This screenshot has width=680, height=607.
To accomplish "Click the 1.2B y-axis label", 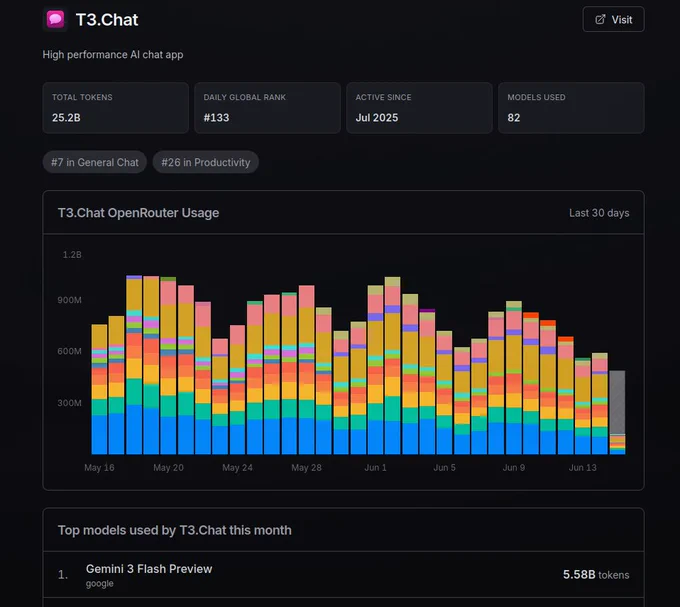I will (x=72, y=255).
